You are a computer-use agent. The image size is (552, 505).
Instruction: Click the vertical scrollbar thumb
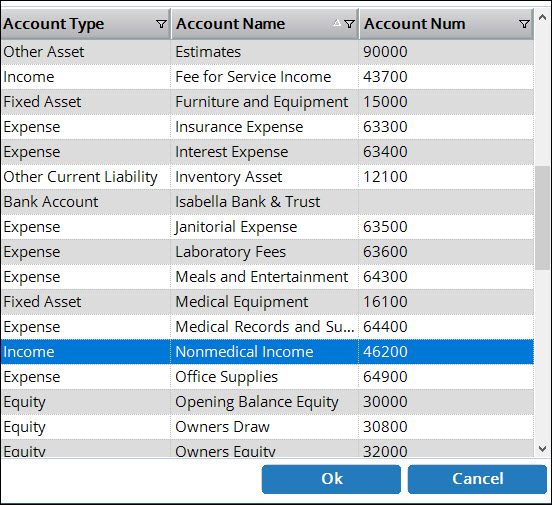[x=542, y=218]
